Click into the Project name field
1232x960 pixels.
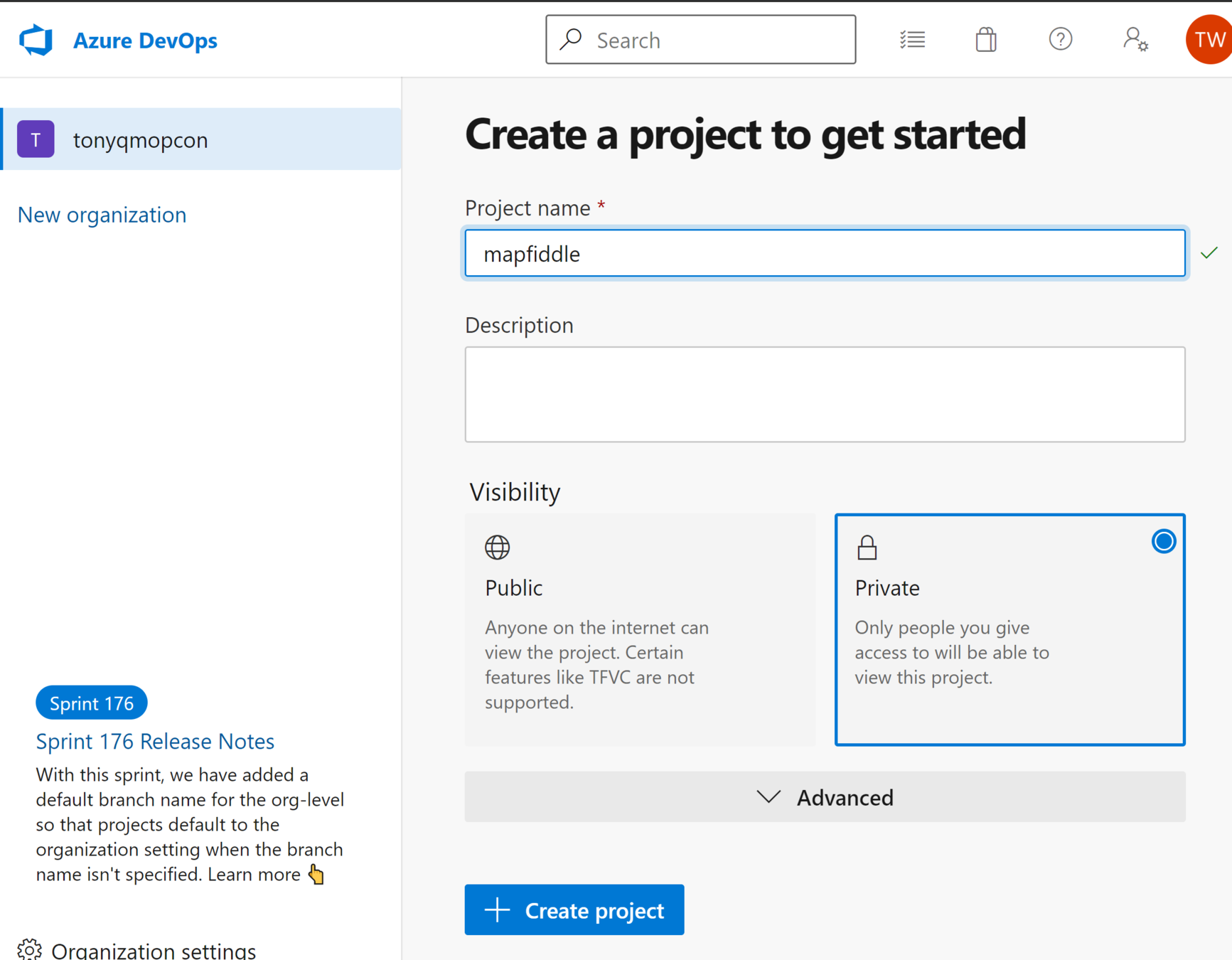point(825,253)
